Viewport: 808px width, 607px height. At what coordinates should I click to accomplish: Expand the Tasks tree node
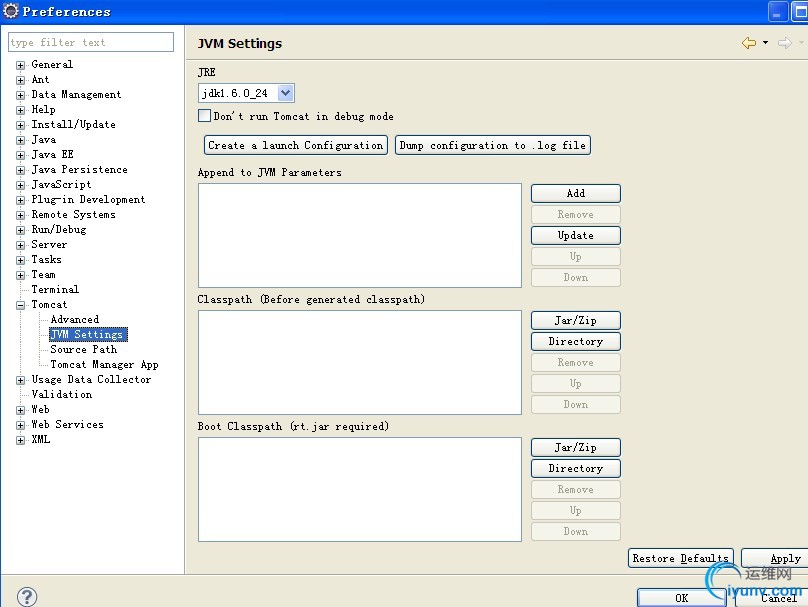click(21, 260)
